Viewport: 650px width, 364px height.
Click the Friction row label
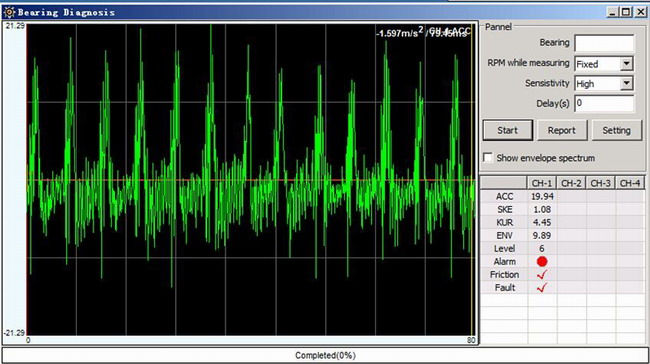click(504, 274)
